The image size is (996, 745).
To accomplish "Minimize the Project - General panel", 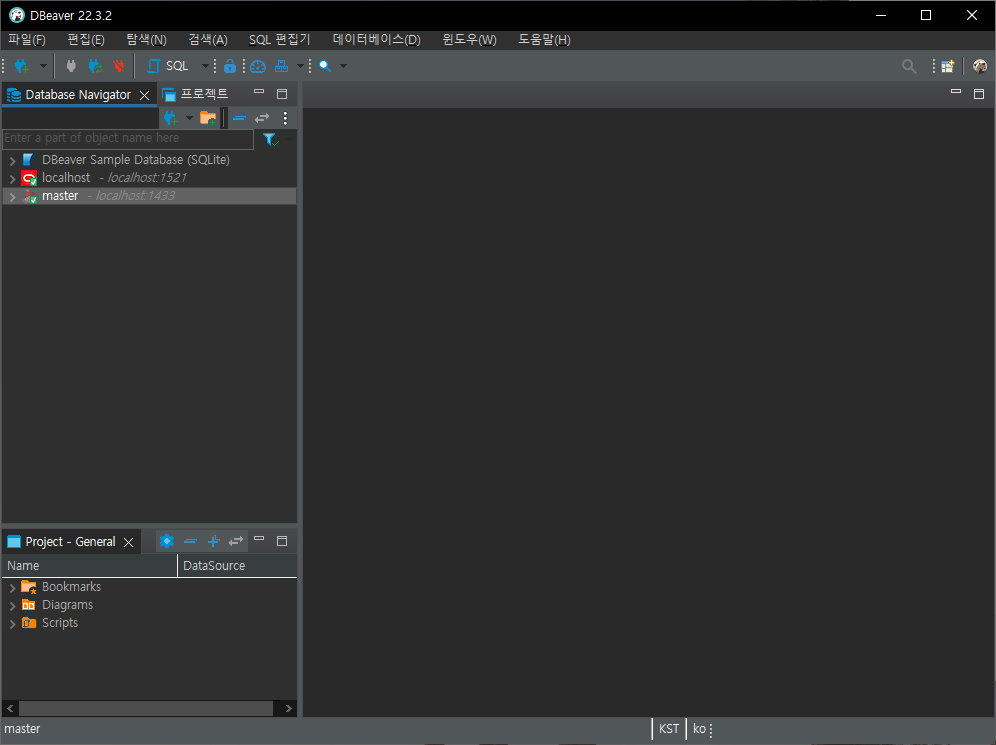I will (259, 539).
